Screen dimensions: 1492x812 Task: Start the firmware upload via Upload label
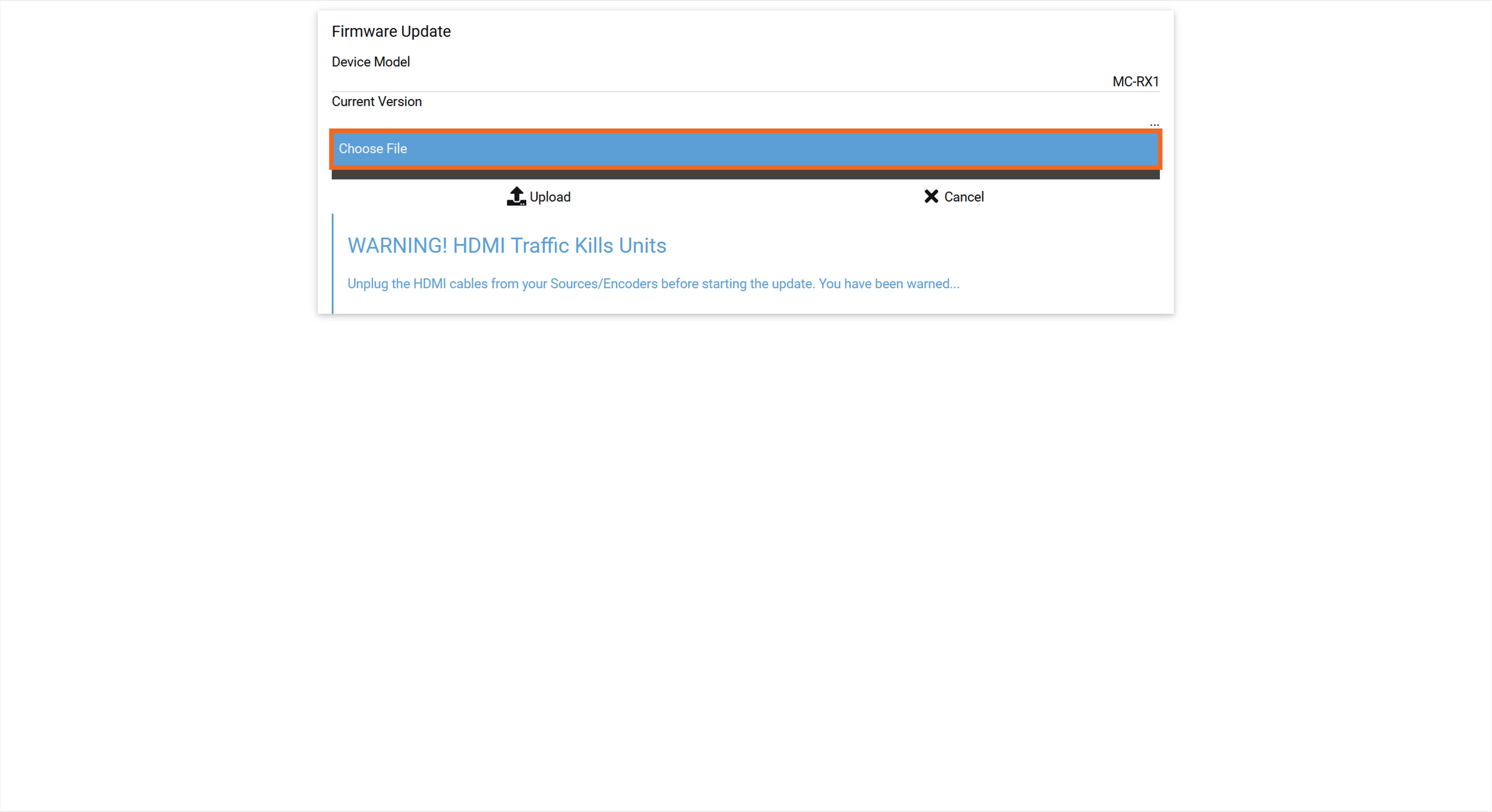click(x=550, y=197)
